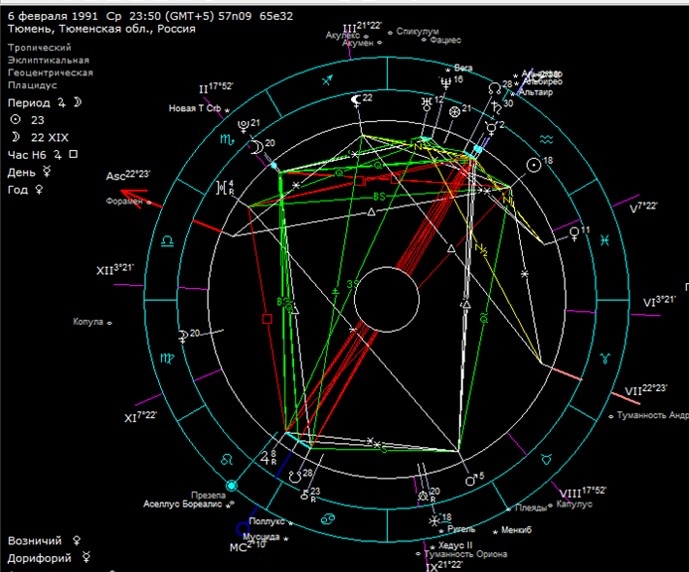Select the Uranus glyph marked 12
This screenshot has height=572, width=689.
tap(426, 104)
